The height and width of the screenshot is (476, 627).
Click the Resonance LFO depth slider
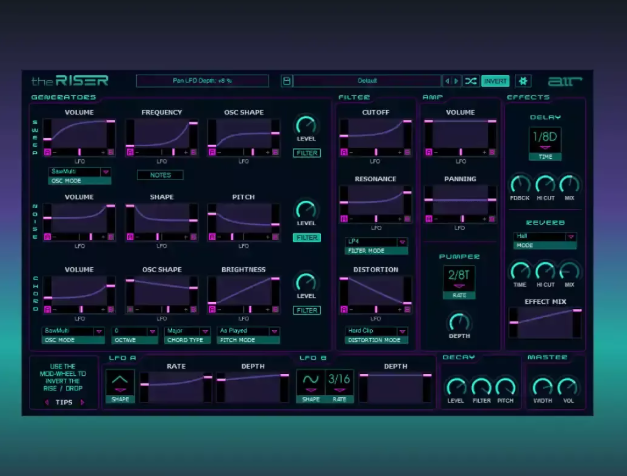pyautogui.click(x=375, y=219)
